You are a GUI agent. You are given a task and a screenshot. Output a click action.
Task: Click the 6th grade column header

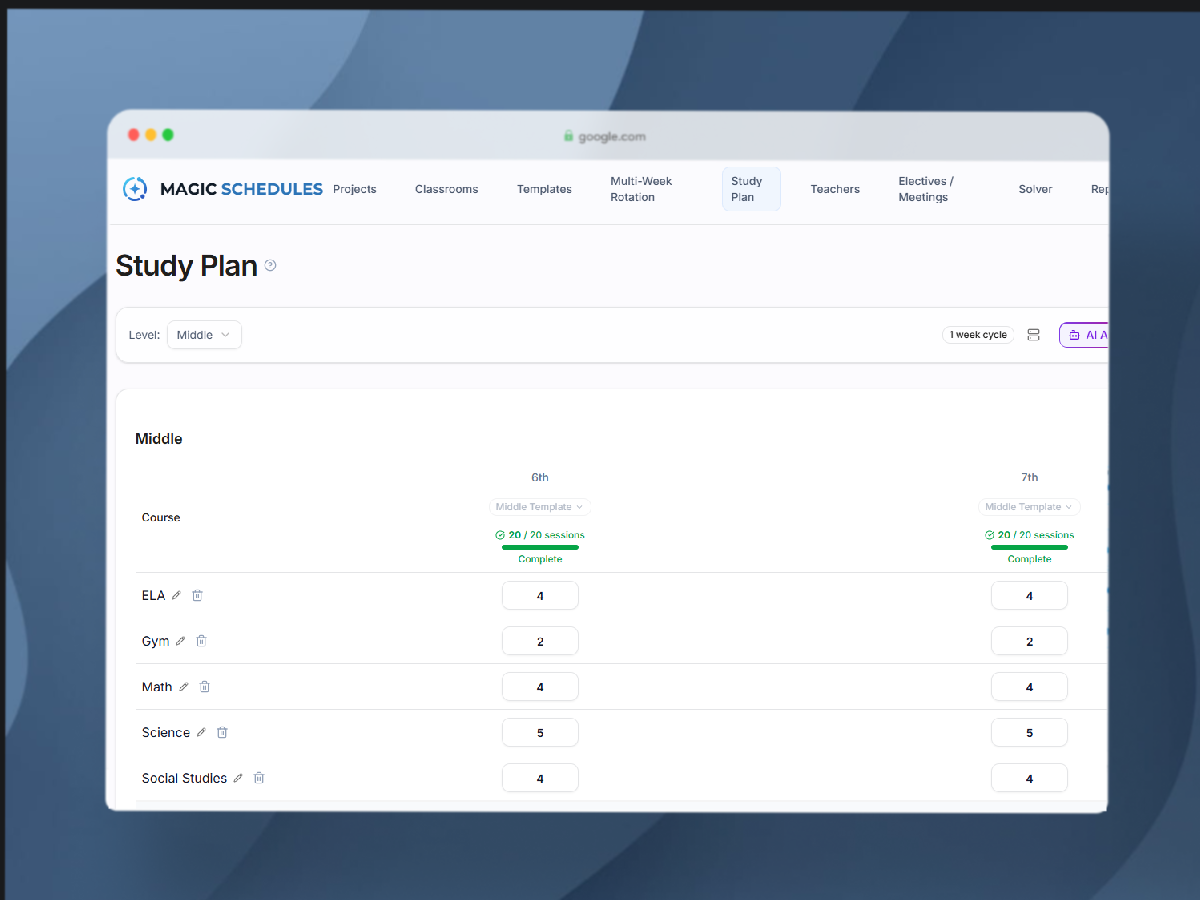(540, 477)
